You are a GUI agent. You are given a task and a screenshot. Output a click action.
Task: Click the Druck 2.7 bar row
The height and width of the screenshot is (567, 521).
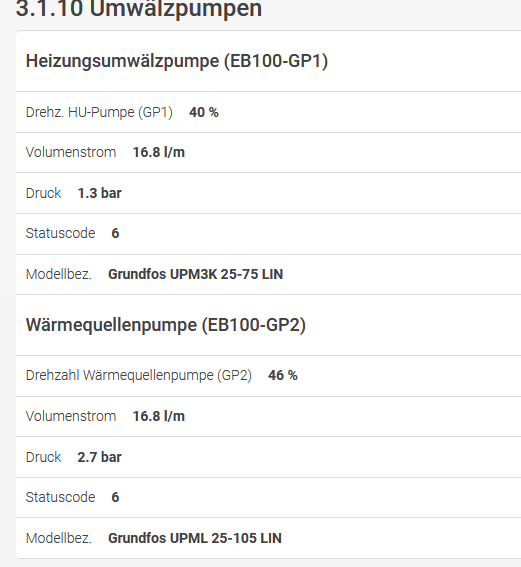268,457
